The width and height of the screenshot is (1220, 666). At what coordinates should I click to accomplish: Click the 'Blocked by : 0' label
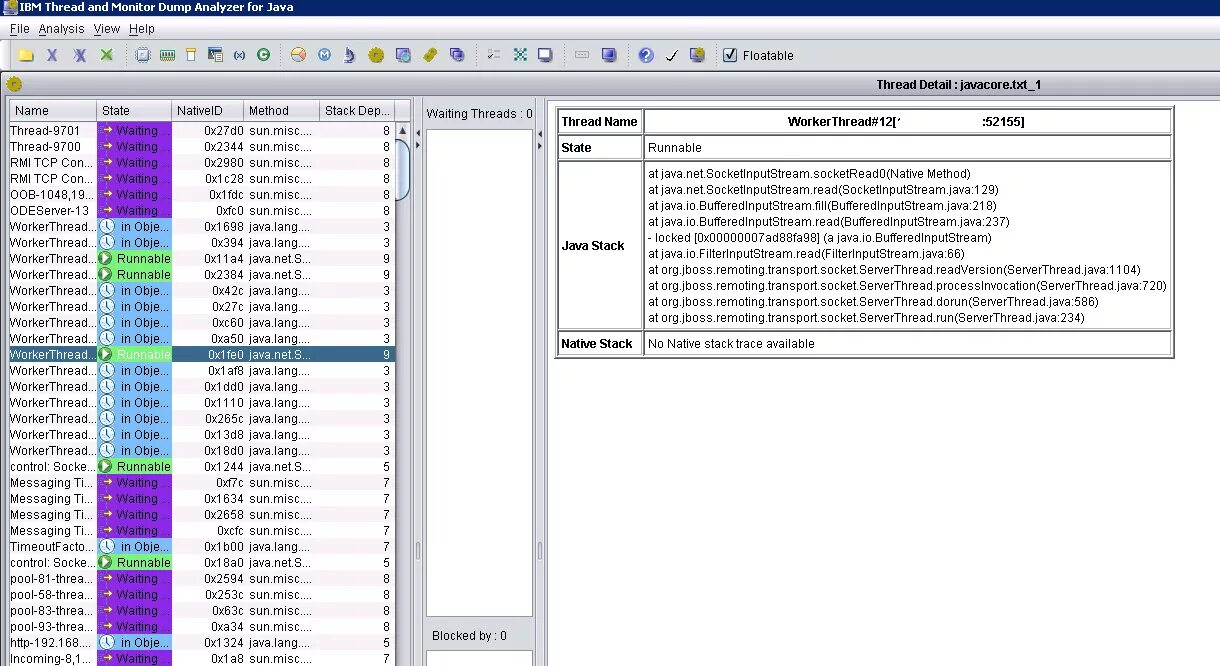pos(469,635)
